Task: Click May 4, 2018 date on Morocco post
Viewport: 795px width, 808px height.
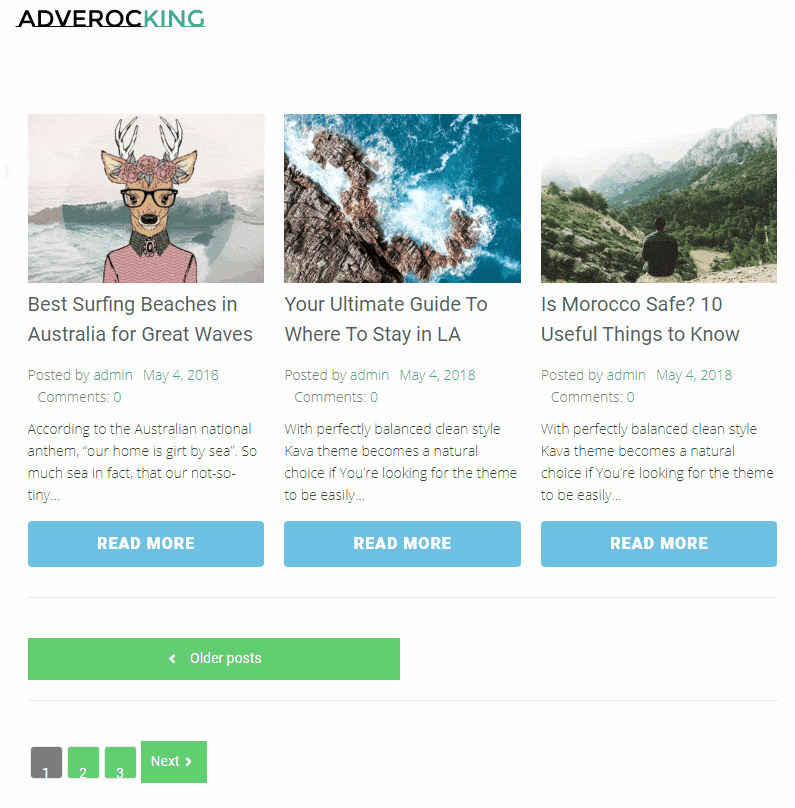Action: pyautogui.click(x=694, y=375)
